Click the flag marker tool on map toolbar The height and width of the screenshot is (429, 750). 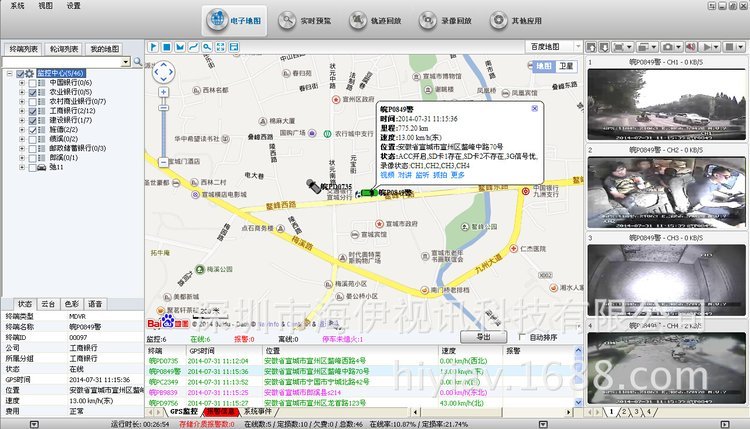152,46
